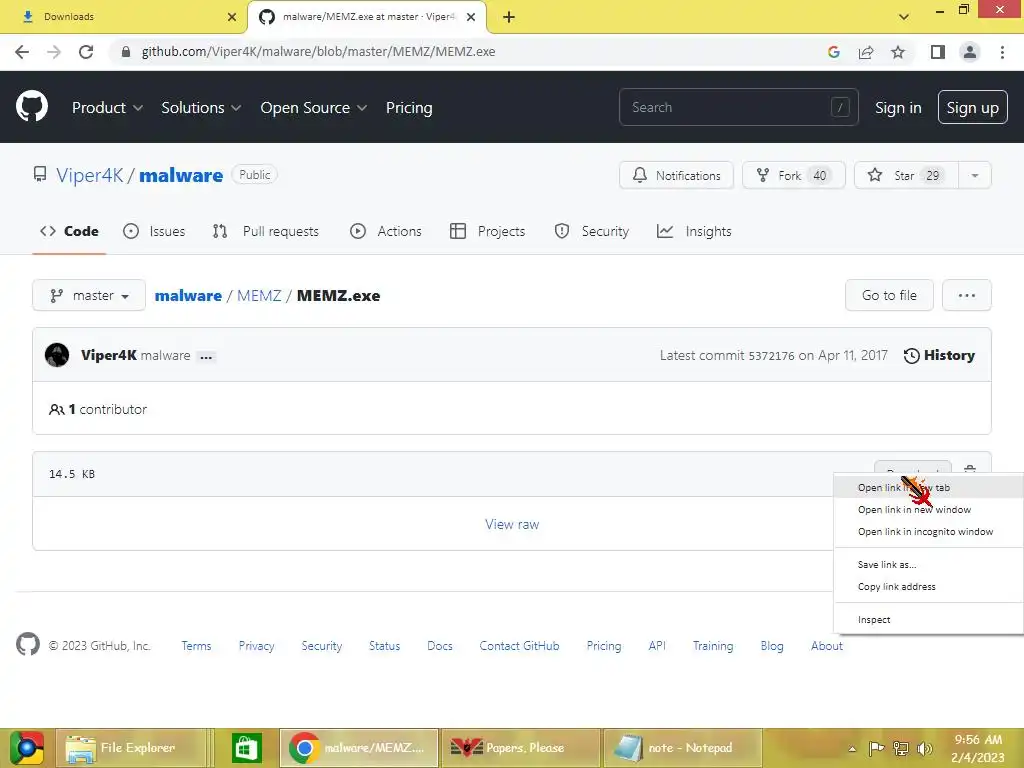Expand the dropdown arrow beside Star
The width and height of the screenshot is (1024, 768).
(974, 175)
